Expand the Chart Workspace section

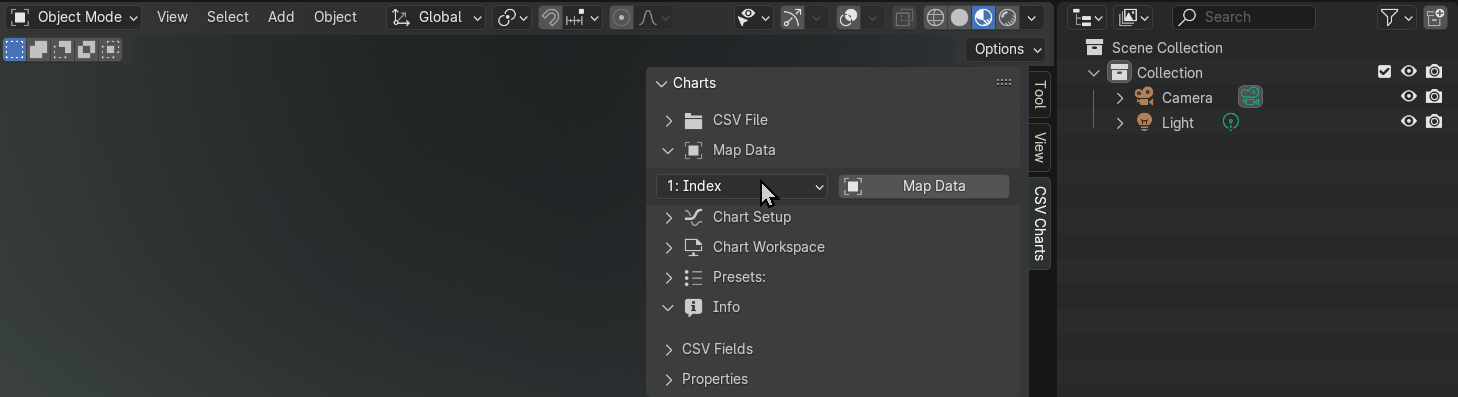click(669, 247)
